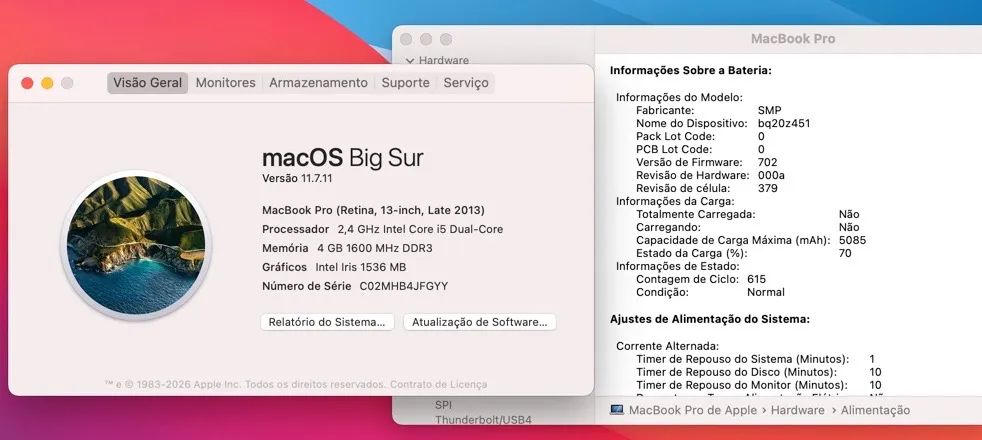Click the 'Ajustes de Alimentação do Sistema:' heading
The width and height of the screenshot is (982, 440).
click(710, 319)
